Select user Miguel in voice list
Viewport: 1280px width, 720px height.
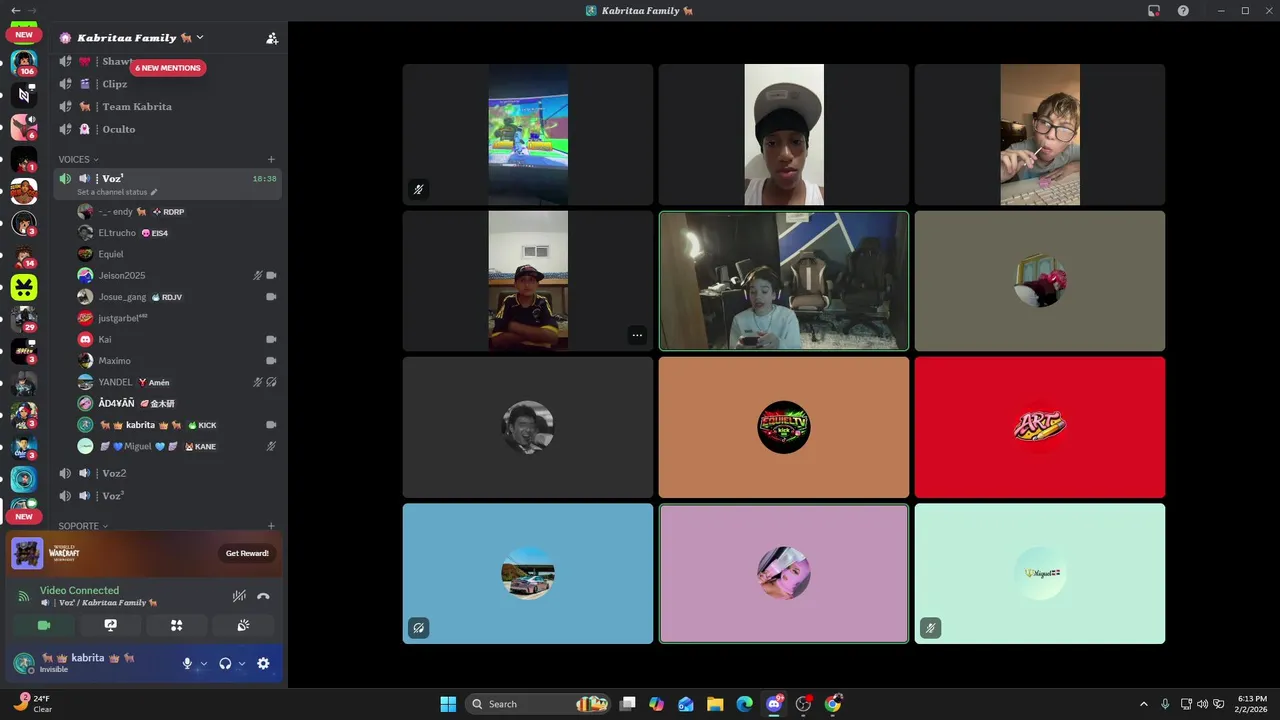(177, 446)
